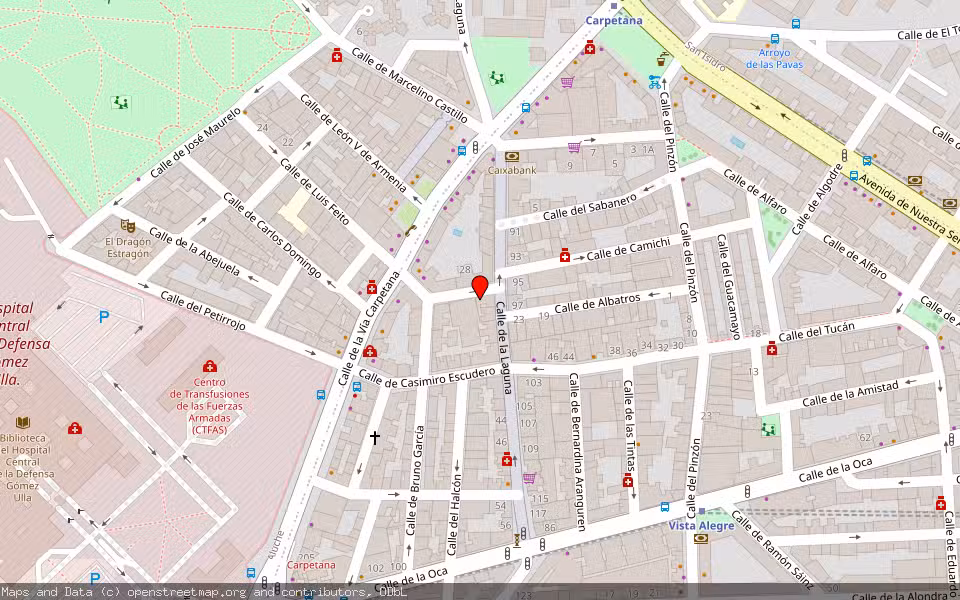
Task: Select the bus stop icon at Arroyo de las Pavas
Action: point(775,40)
